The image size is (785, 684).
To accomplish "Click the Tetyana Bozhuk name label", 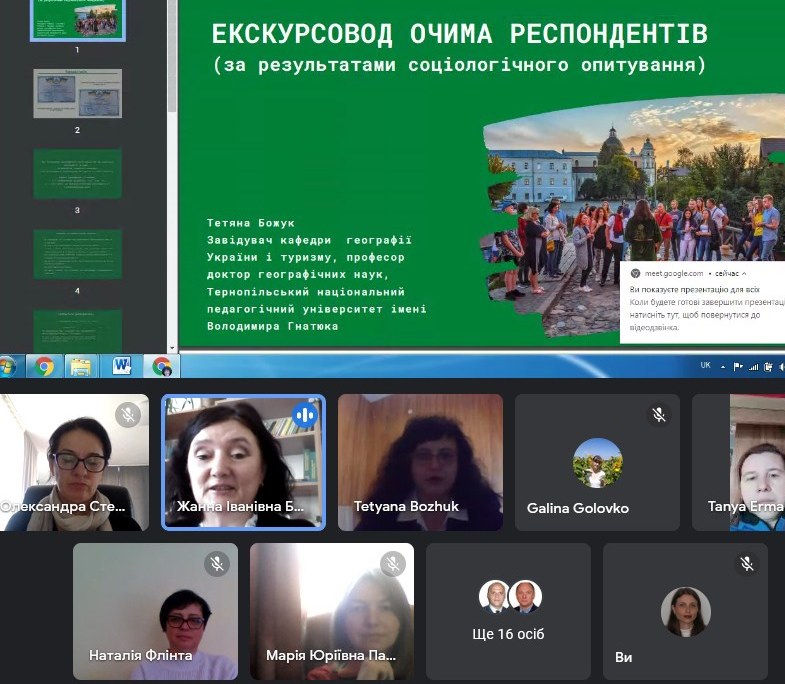I will point(406,506).
